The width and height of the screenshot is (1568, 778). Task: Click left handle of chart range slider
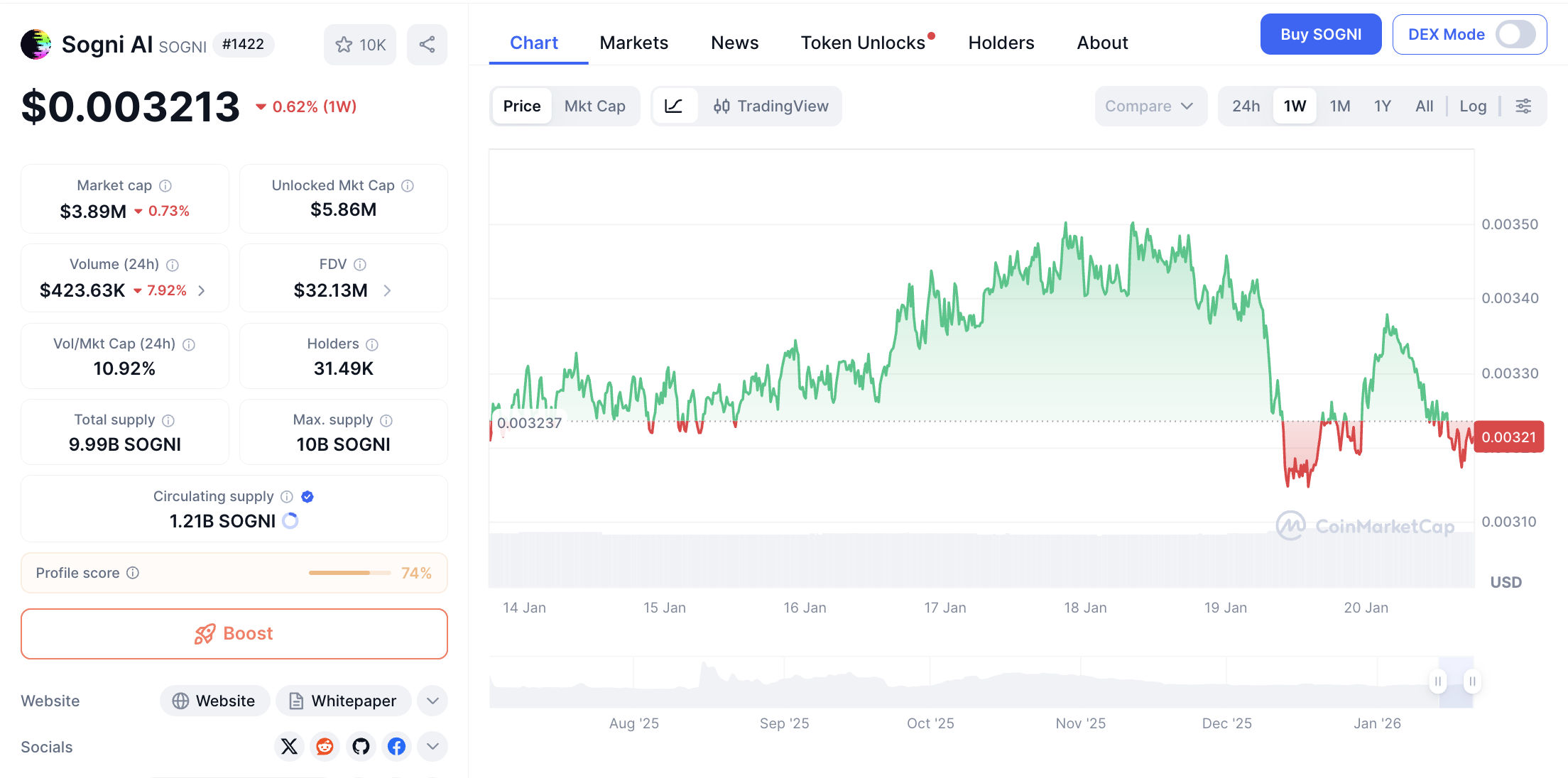[x=1437, y=681]
